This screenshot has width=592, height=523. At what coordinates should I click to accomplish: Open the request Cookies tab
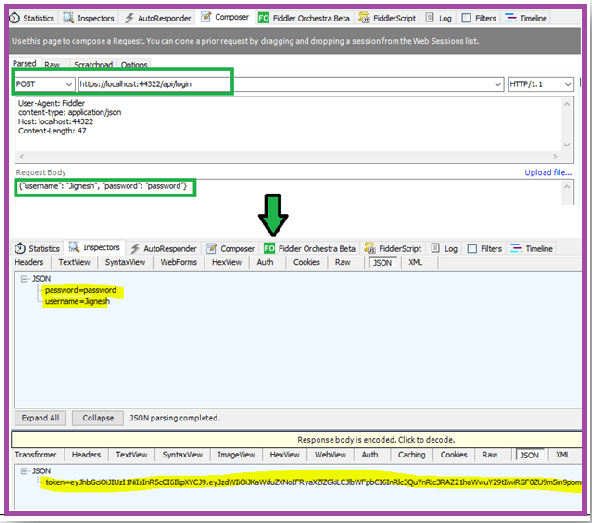(x=306, y=262)
